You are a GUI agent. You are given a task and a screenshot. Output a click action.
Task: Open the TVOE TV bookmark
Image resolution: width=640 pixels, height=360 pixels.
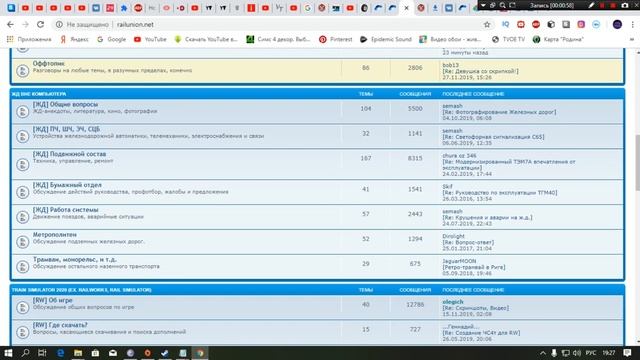[509, 39]
